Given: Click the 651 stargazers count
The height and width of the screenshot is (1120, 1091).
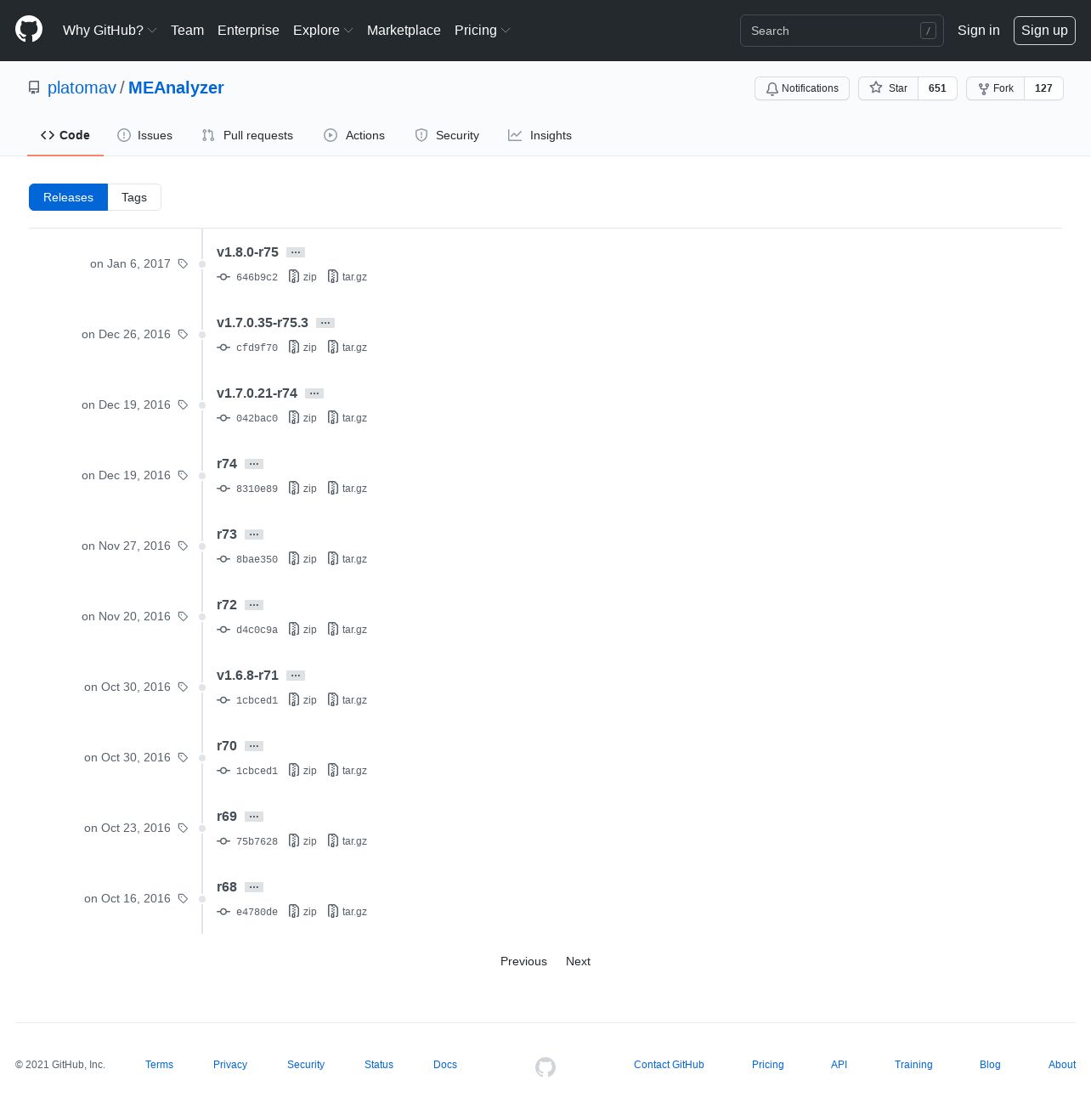Looking at the screenshot, I should click(937, 88).
